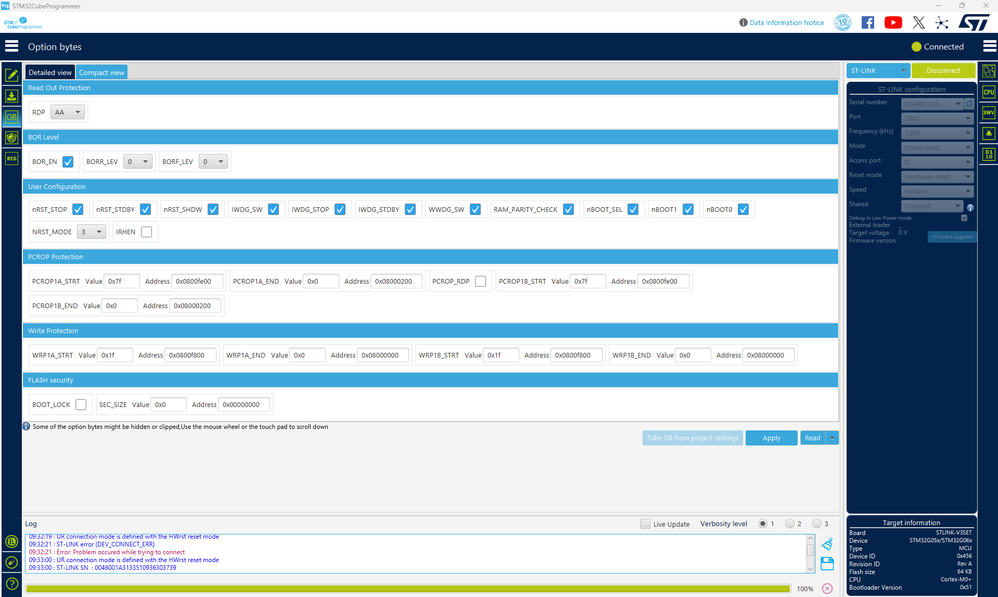Open the Erasing & Programming panel
The image size is (998, 597).
[11, 96]
